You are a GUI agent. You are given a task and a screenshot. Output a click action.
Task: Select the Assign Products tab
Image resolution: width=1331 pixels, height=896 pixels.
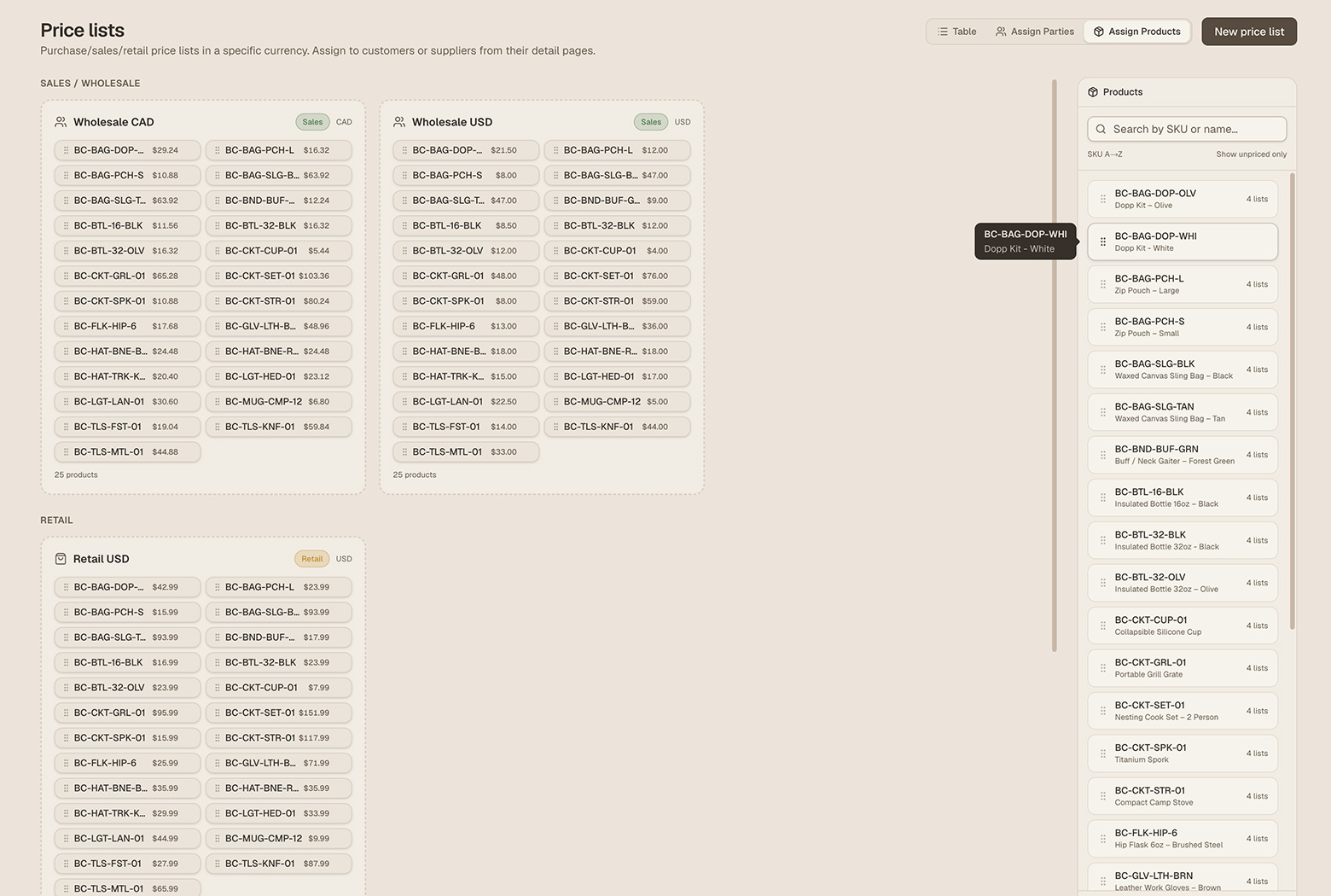tap(1137, 32)
